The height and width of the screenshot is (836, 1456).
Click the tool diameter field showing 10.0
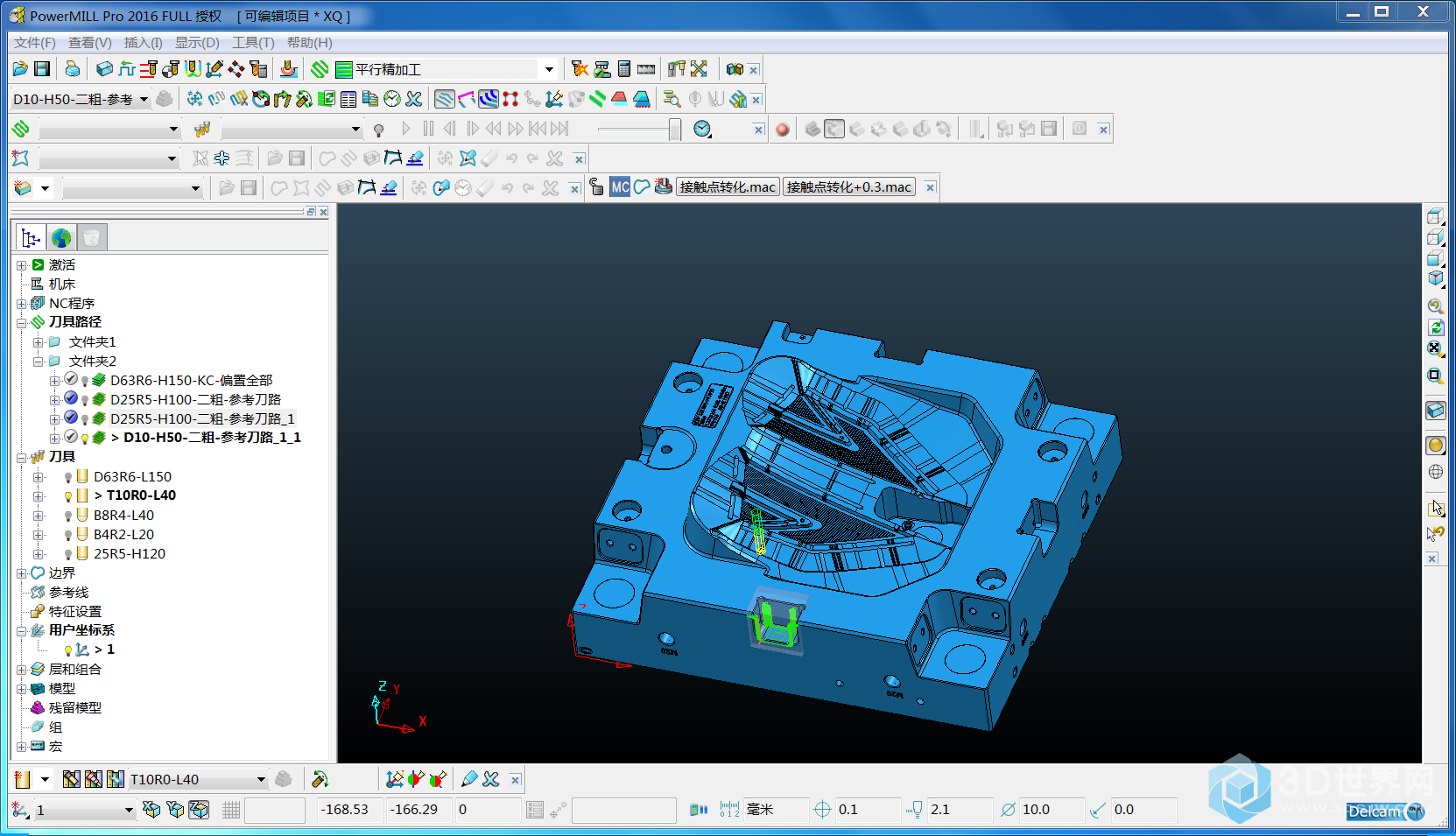pyautogui.click(x=1051, y=810)
